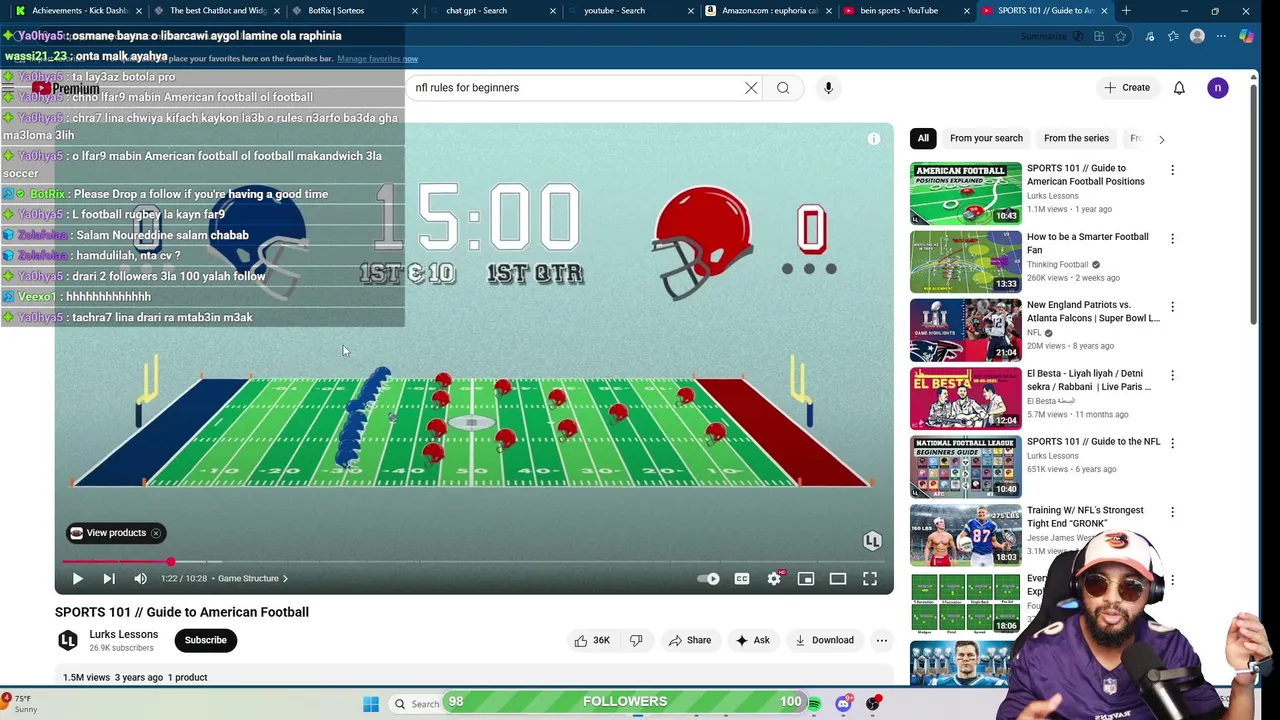
Task: Open the Create menu
Action: click(1127, 88)
